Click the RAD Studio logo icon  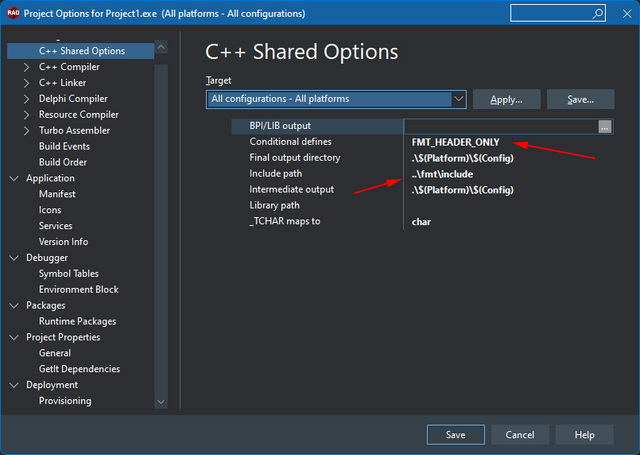13,13
